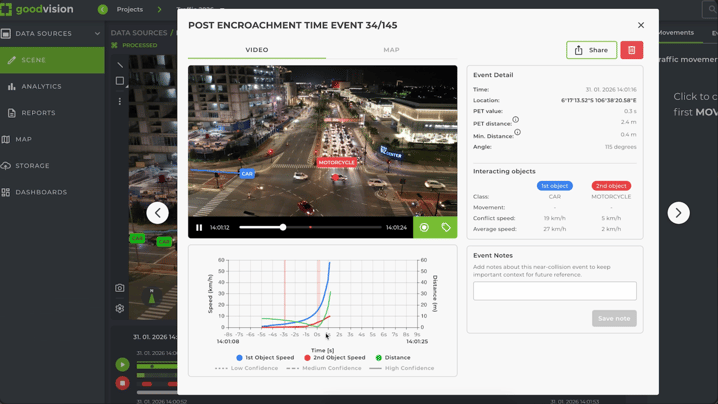Click DATA SOURCES breadcrumb in background header
This screenshot has height=404, width=718.
click(139, 33)
